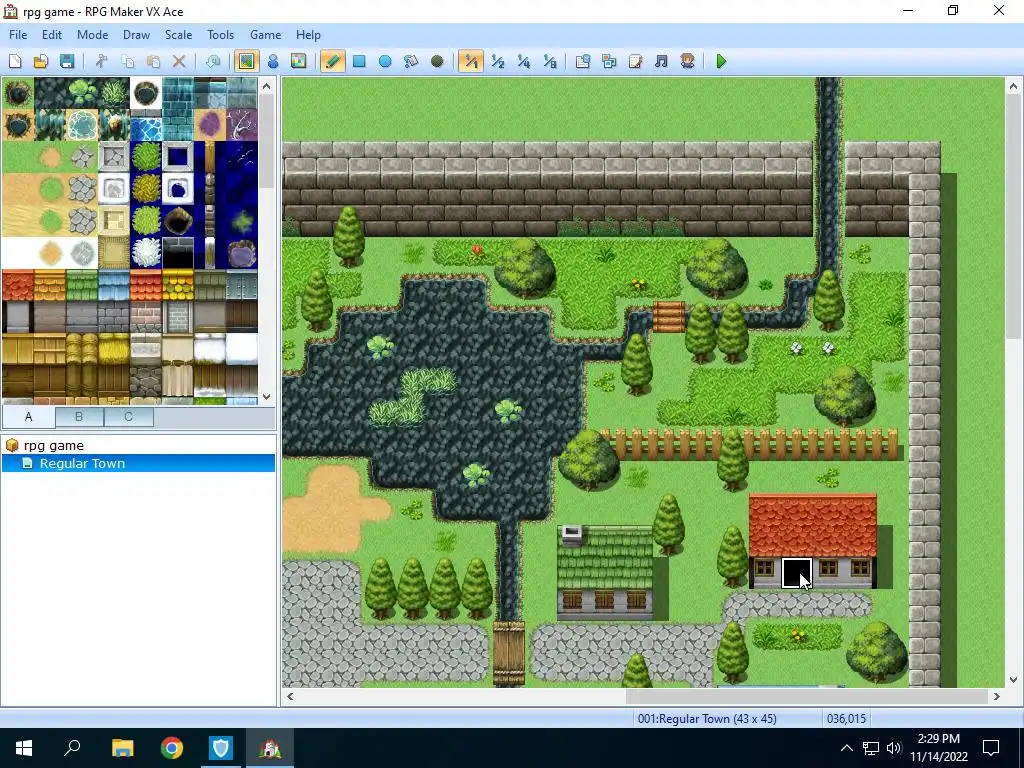This screenshot has width=1024, height=768.
Task: Open the Help menu
Action: 308,35
